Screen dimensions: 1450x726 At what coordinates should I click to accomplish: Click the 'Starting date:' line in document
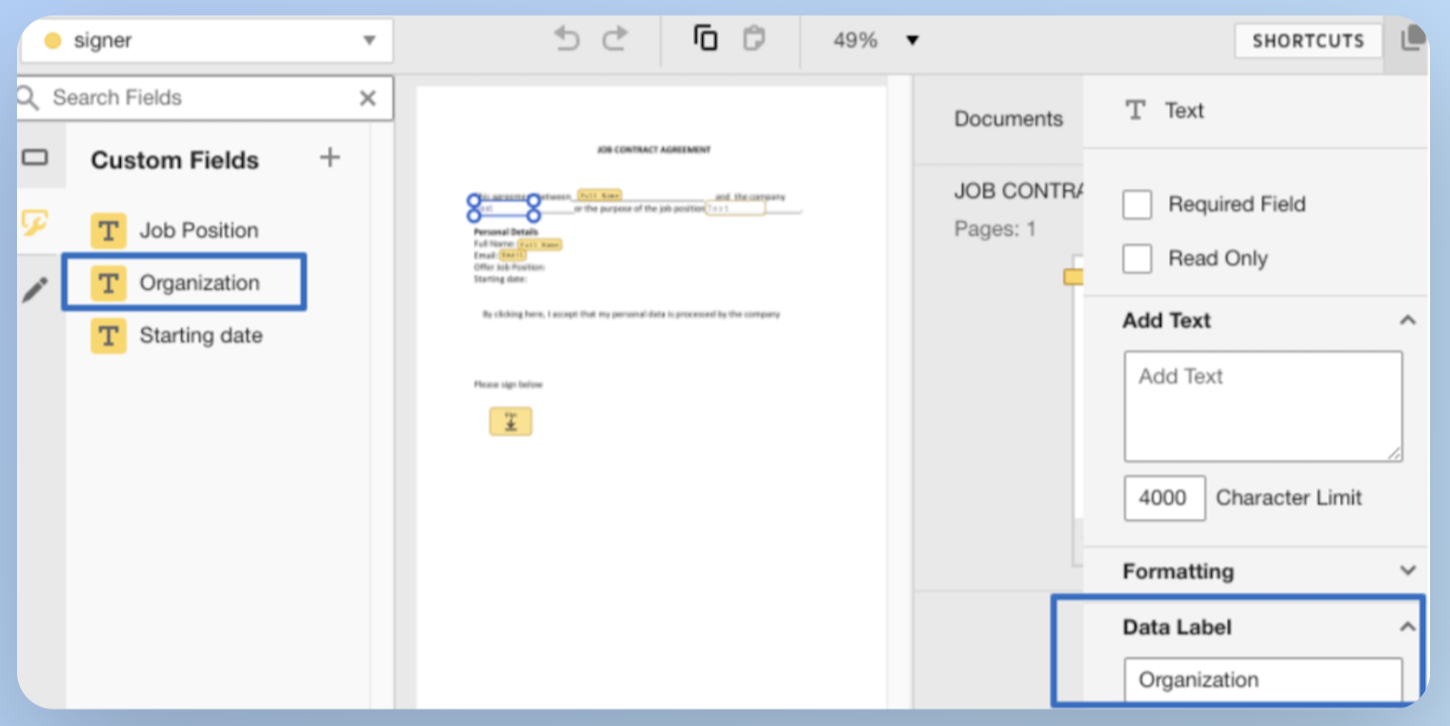(500, 279)
